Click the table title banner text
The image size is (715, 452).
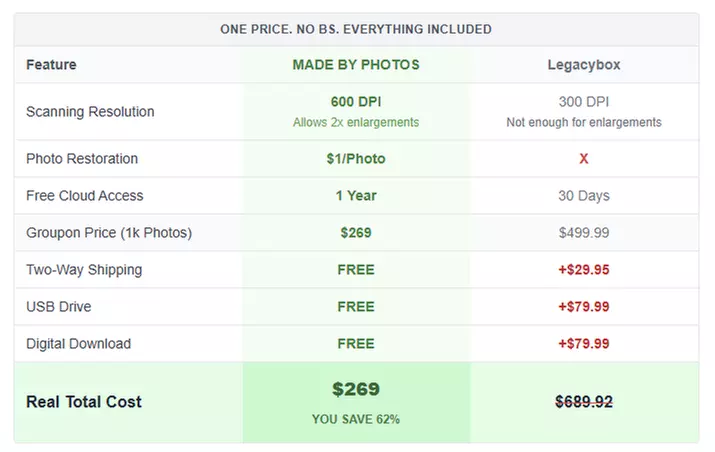[356, 29]
